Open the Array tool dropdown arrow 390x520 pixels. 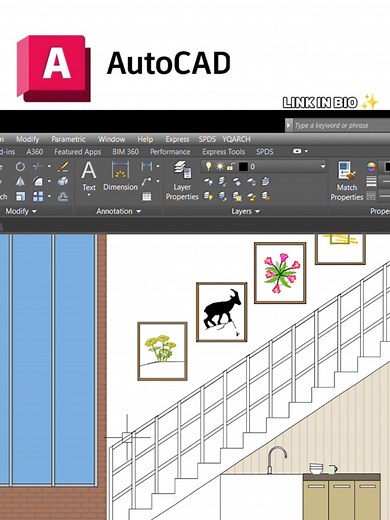[49, 196]
